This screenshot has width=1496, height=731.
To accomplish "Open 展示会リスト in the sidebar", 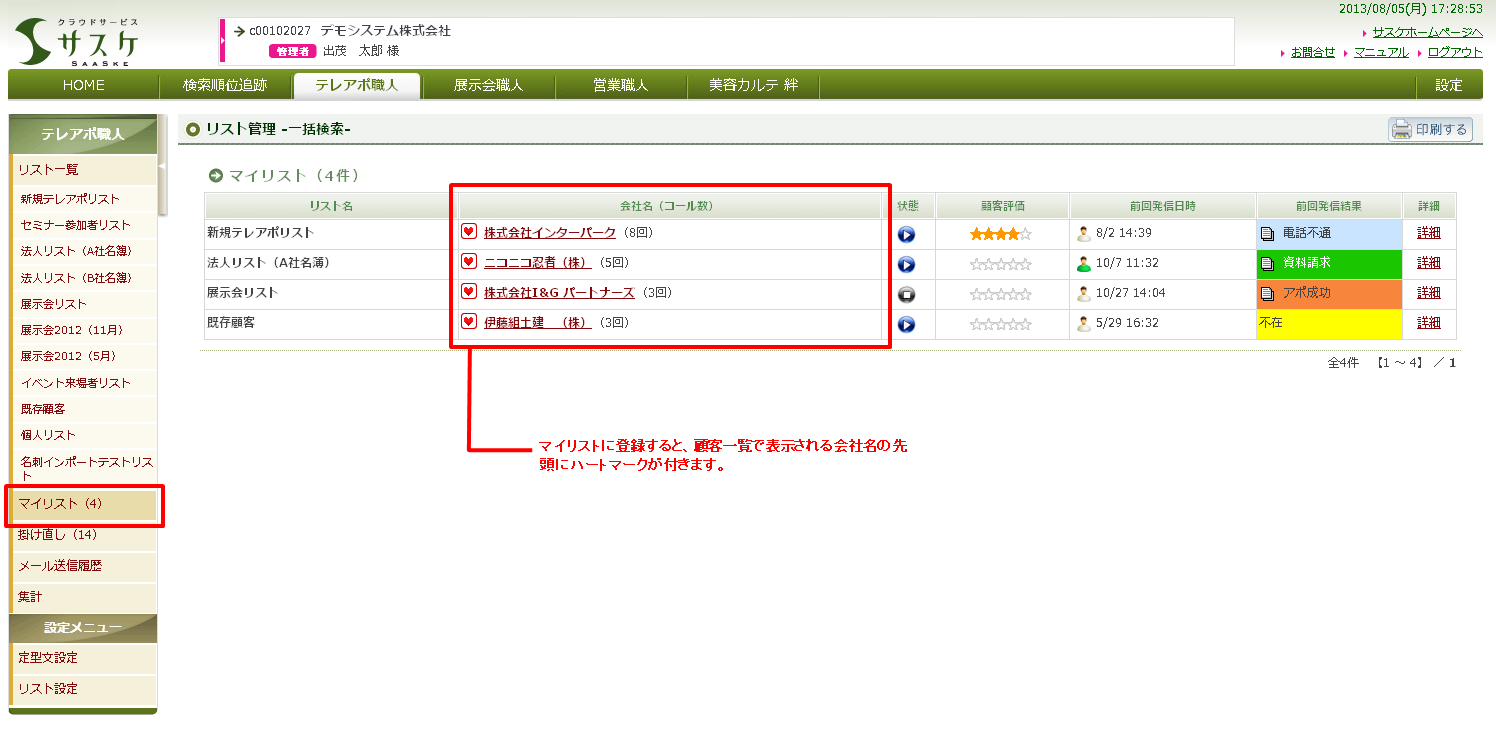I will pos(85,304).
